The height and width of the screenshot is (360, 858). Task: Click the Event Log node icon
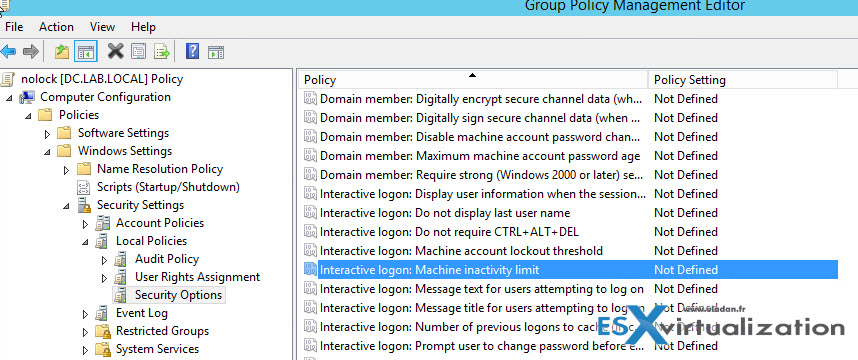[x=102, y=313]
